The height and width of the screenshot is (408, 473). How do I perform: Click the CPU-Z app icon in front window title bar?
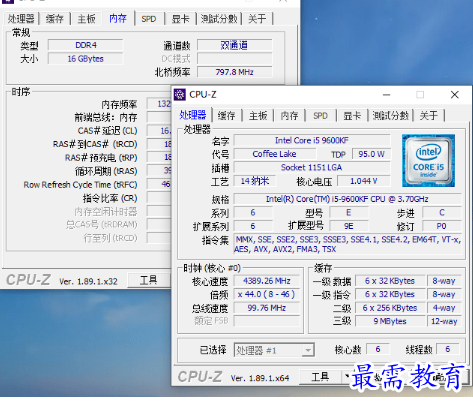(x=180, y=95)
